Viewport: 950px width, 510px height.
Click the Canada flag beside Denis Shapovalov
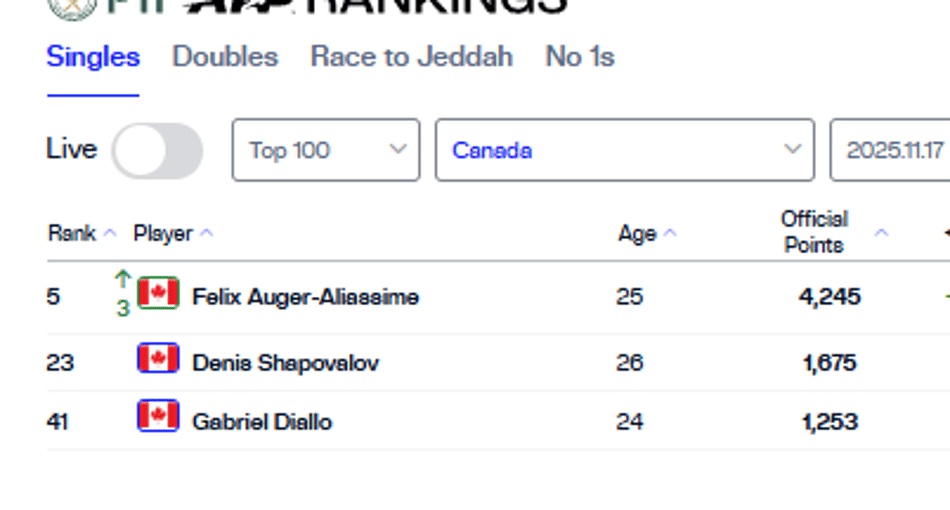pos(158,358)
